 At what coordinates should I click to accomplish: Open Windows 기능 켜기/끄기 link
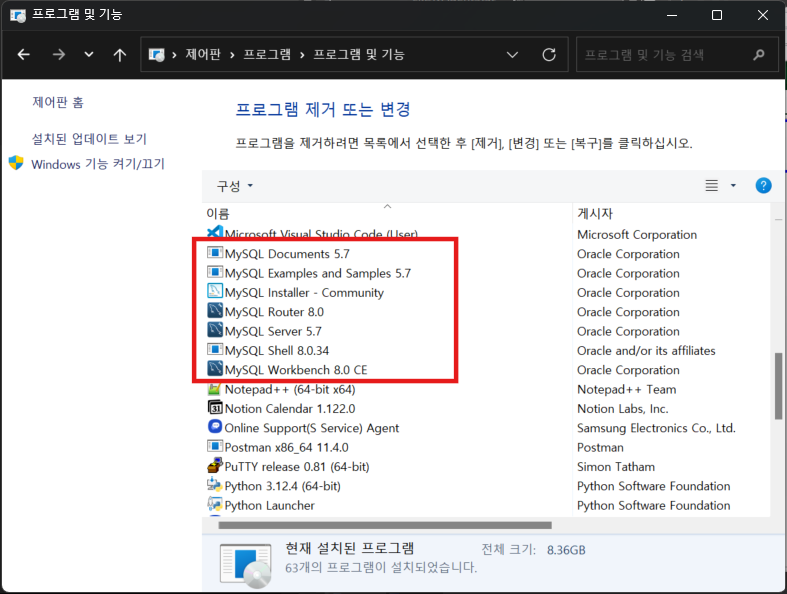coord(98,164)
